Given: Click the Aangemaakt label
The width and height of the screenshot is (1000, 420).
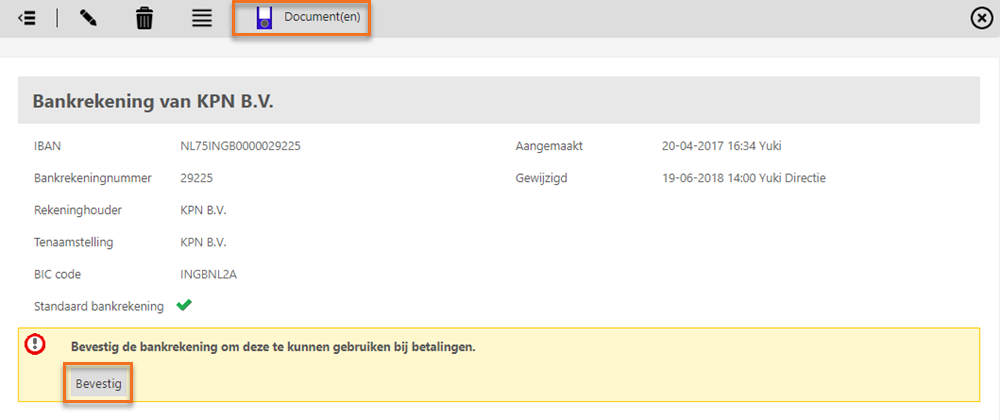Looking at the screenshot, I should (549, 146).
